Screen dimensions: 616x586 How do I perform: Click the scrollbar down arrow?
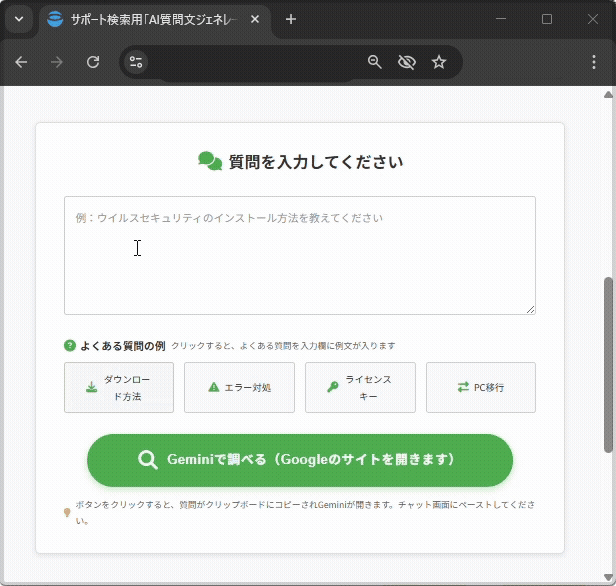(608, 577)
